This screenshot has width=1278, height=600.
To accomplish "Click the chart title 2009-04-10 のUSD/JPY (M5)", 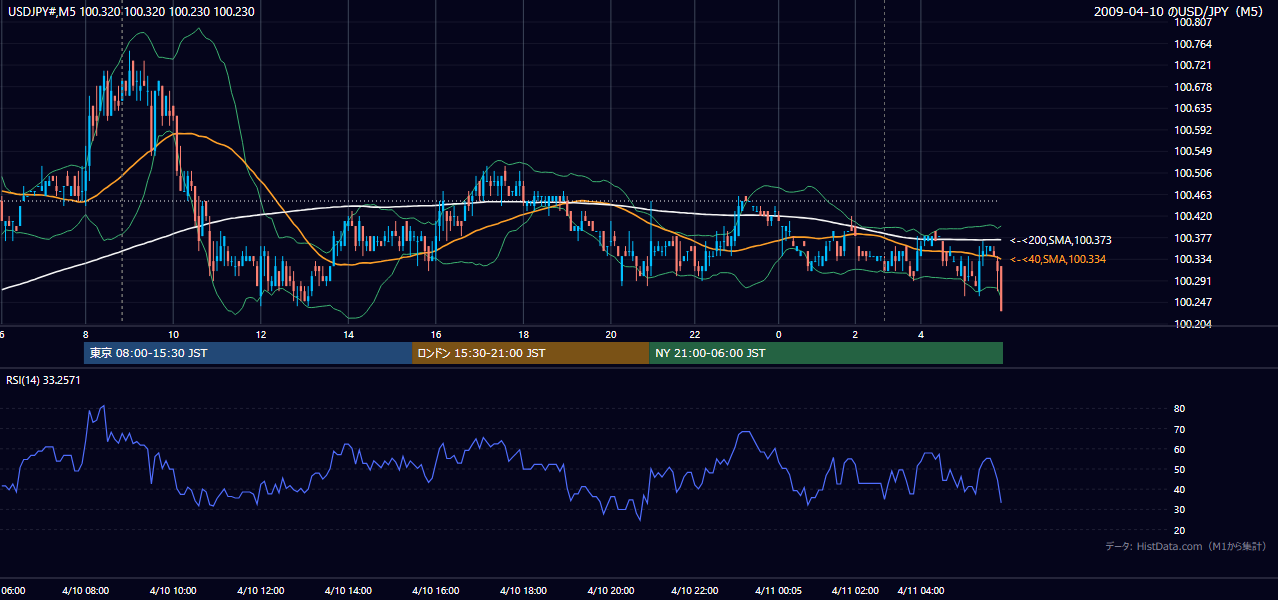I will click(x=1179, y=11).
